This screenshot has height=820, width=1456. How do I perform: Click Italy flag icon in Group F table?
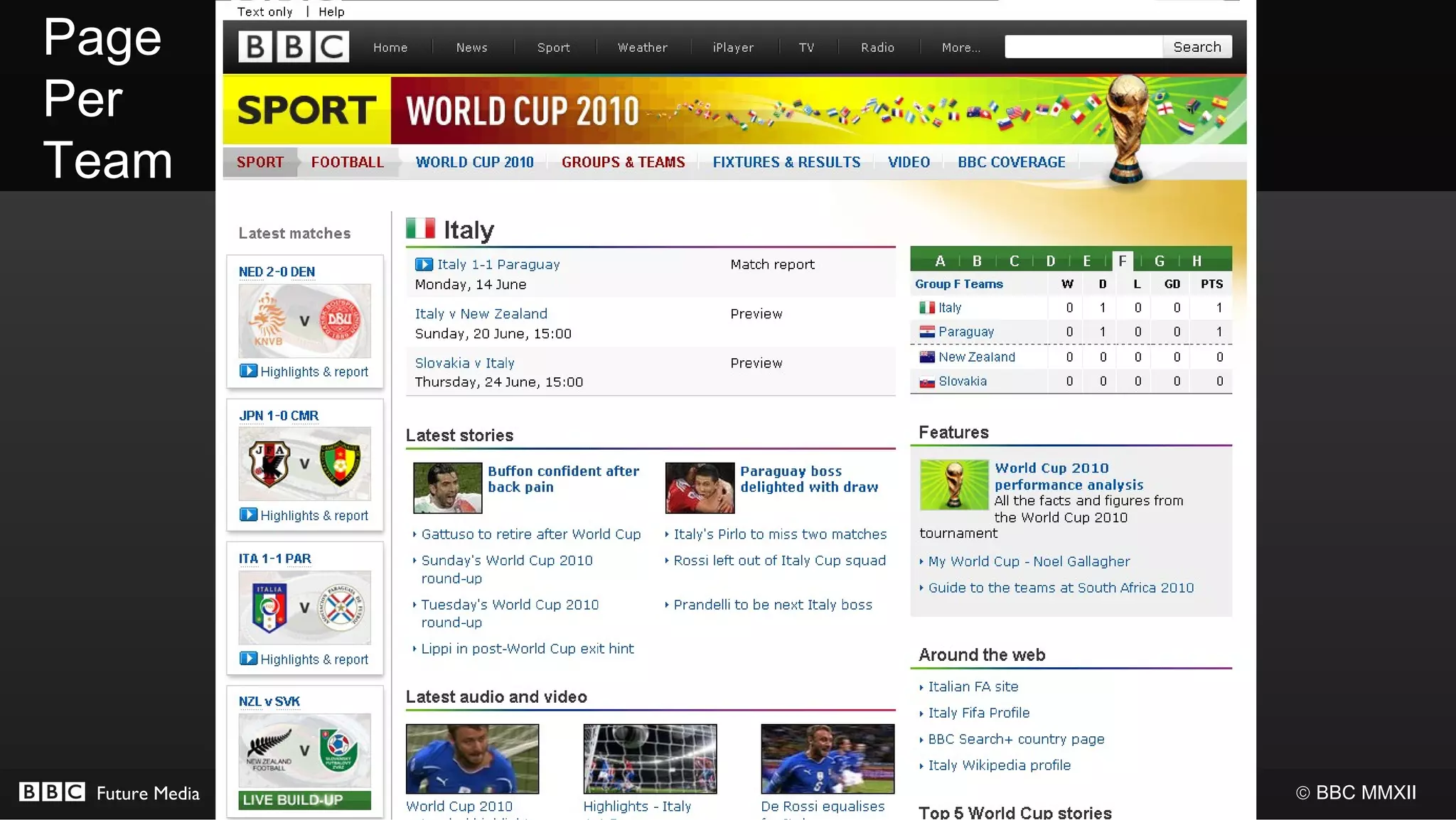[927, 308]
